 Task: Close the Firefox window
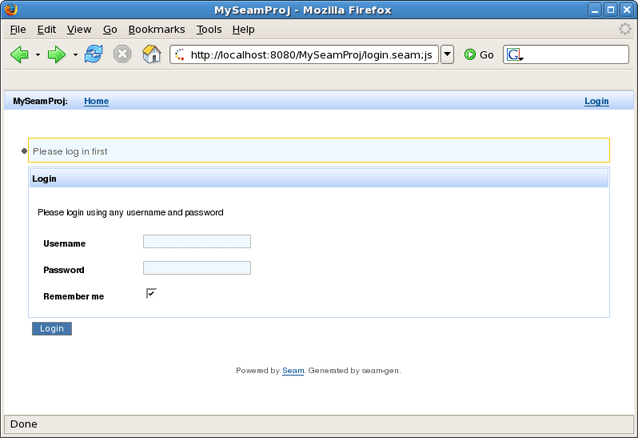[x=627, y=10]
